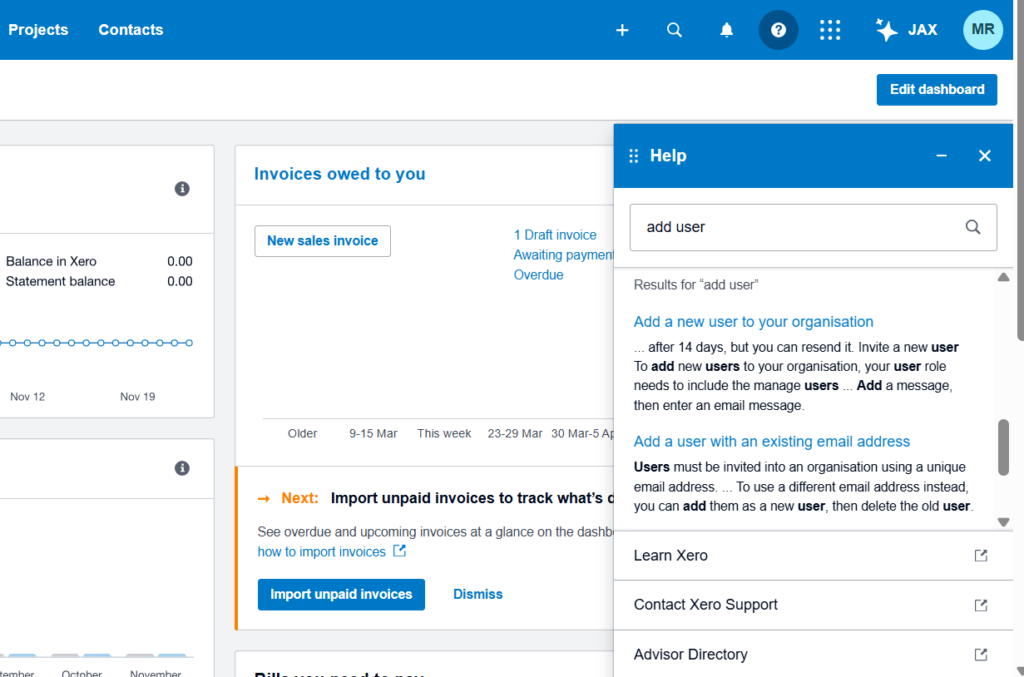Open the Contacts menu

click(x=130, y=29)
